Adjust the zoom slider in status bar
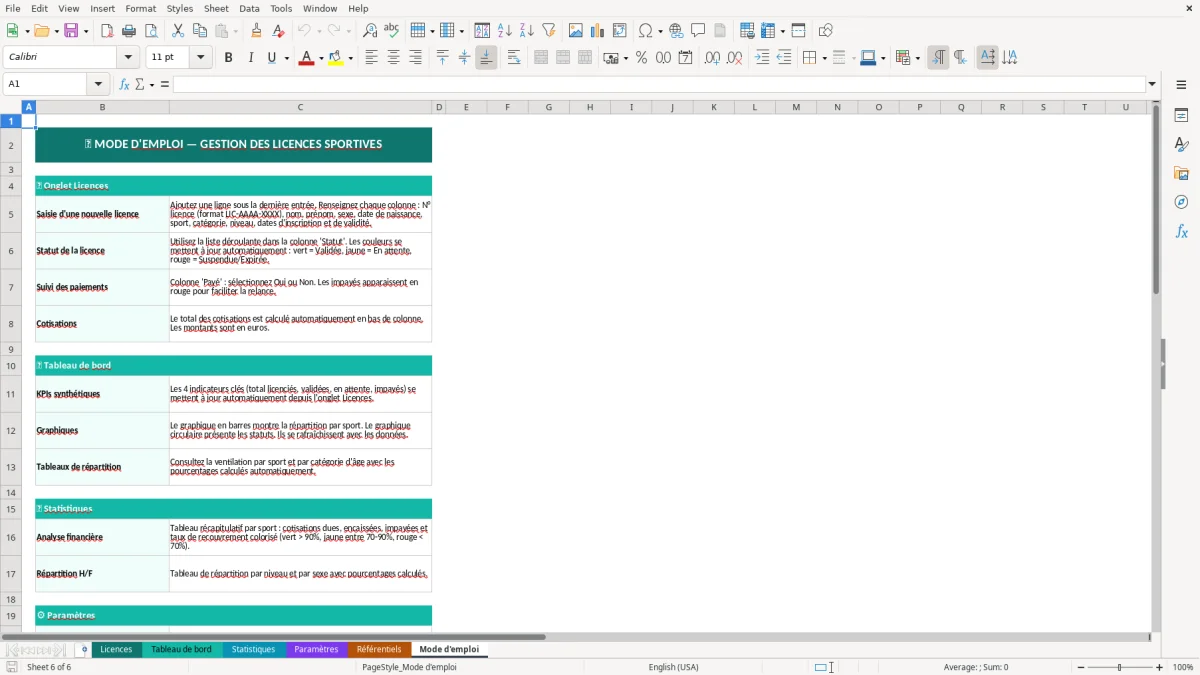1200x675 pixels. (1120, 667)
